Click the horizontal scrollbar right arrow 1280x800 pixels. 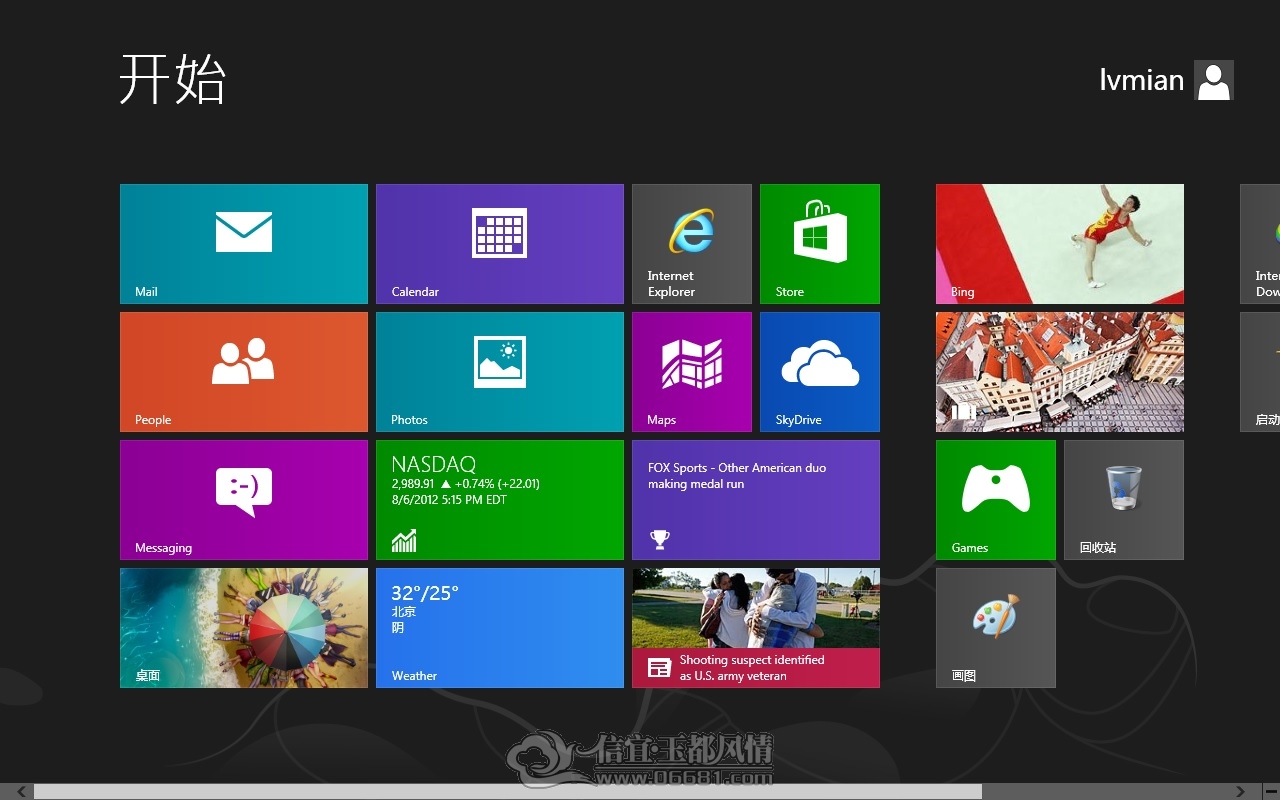click(x=1241, y=792)
